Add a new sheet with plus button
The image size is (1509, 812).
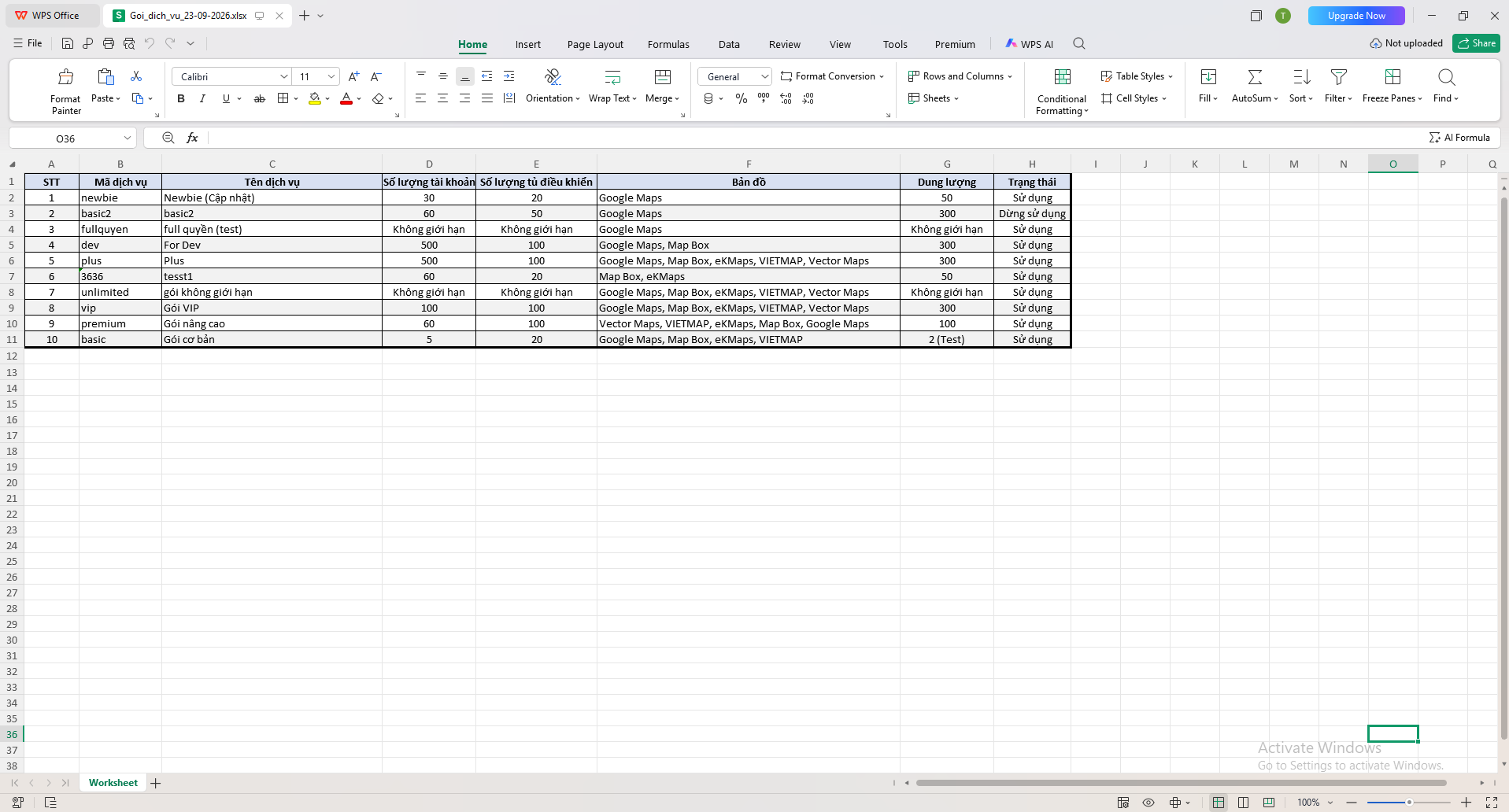pyautogui.click(x=156, y=783)
